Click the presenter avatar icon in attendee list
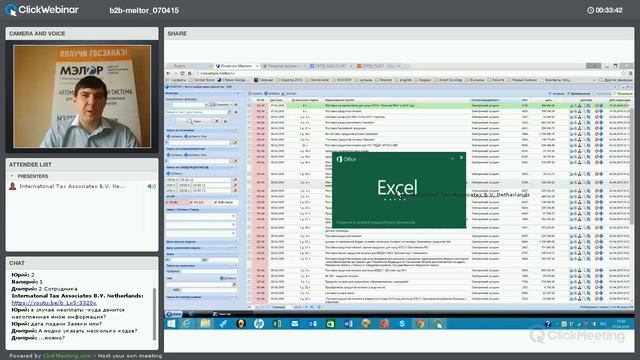Image resolution: width=640 pixels, height=360 pixels. (13, 186)
